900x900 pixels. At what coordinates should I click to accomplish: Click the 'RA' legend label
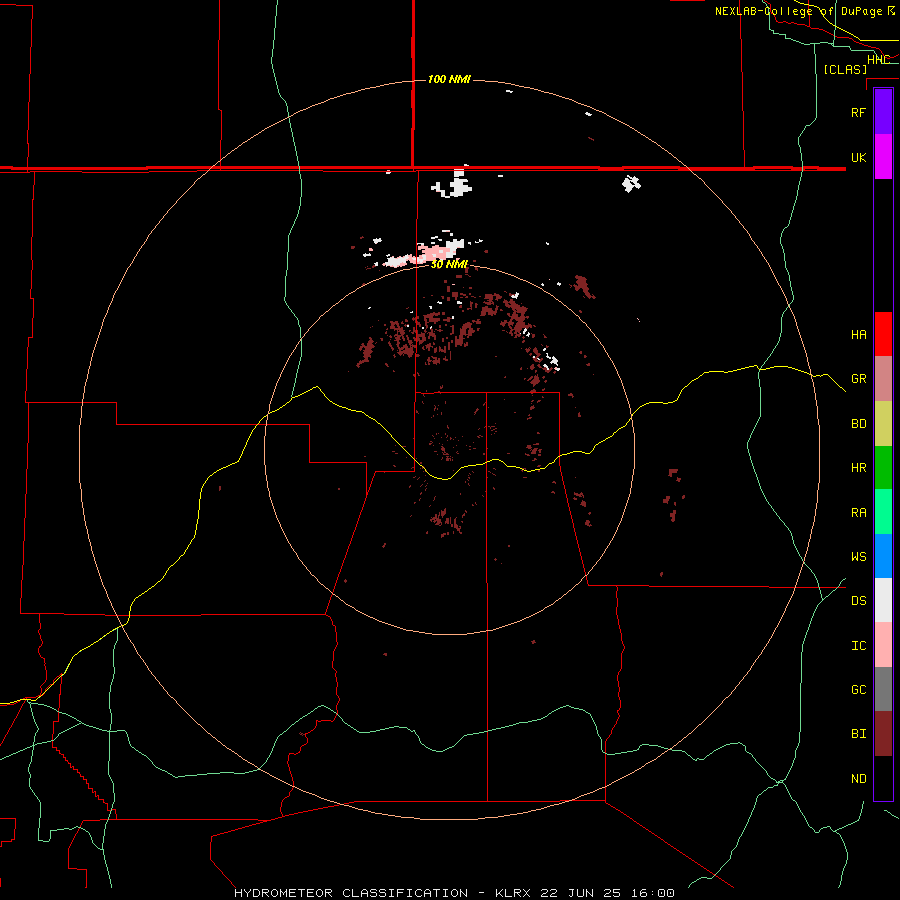[858, 513]
